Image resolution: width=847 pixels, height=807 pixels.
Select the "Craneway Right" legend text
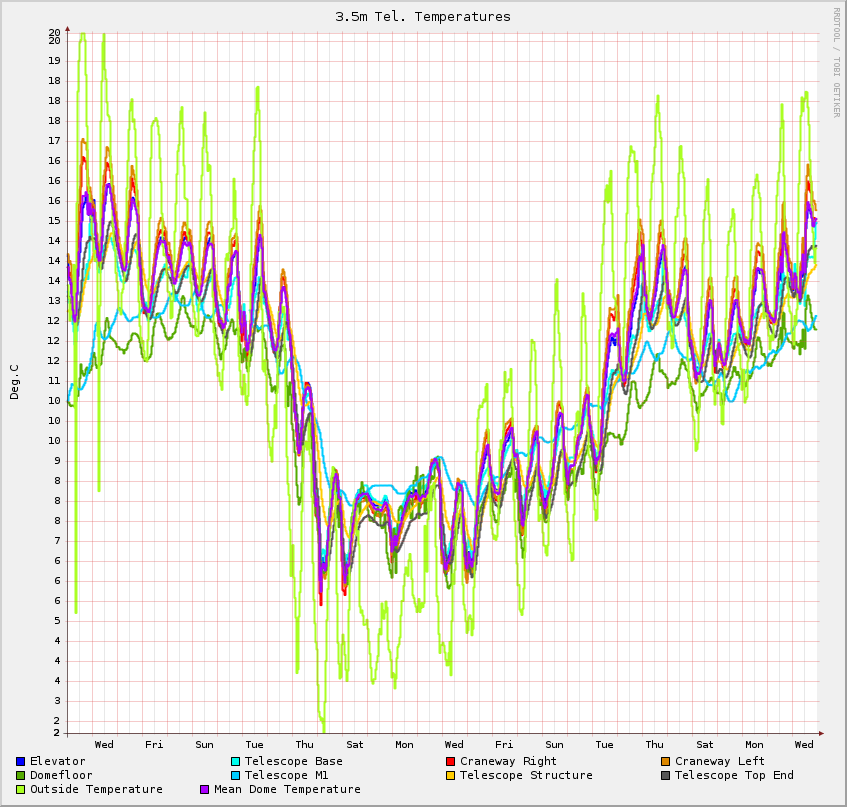(508, 762)
